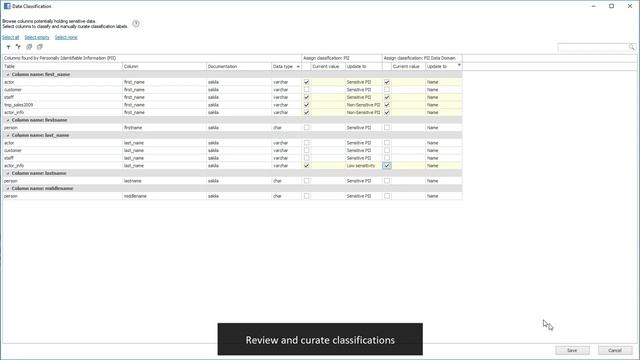Check Data Domain checkbox for staff last_name row

tap(387, 158)
